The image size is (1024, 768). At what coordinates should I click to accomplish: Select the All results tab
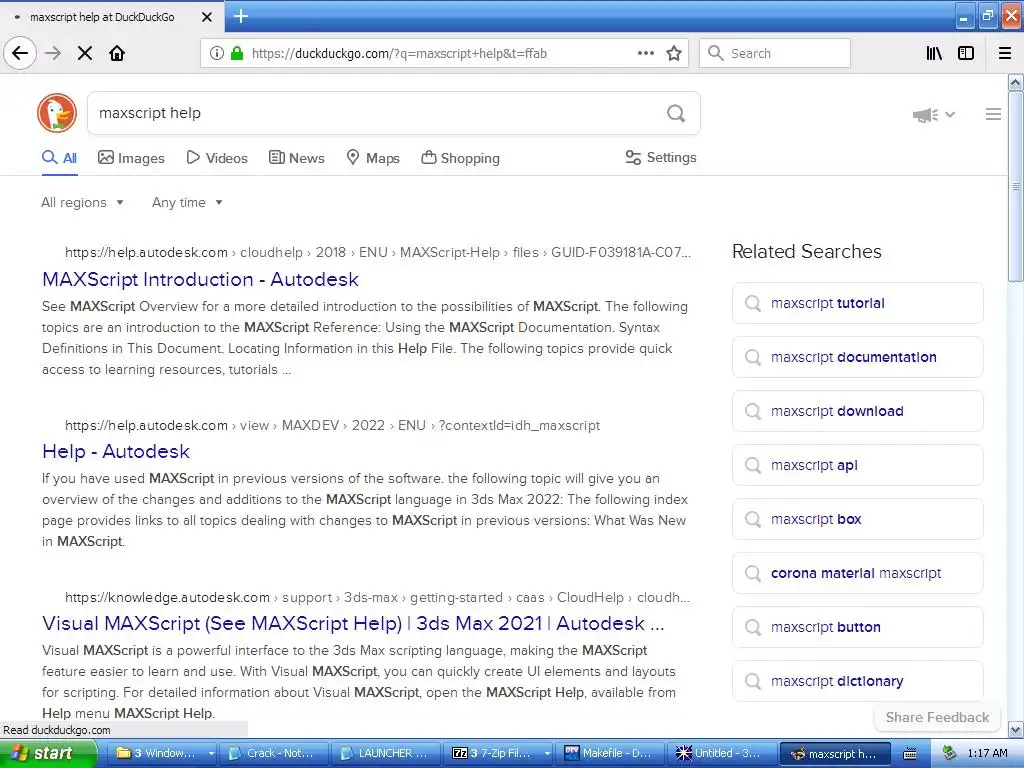pos(59,158)
